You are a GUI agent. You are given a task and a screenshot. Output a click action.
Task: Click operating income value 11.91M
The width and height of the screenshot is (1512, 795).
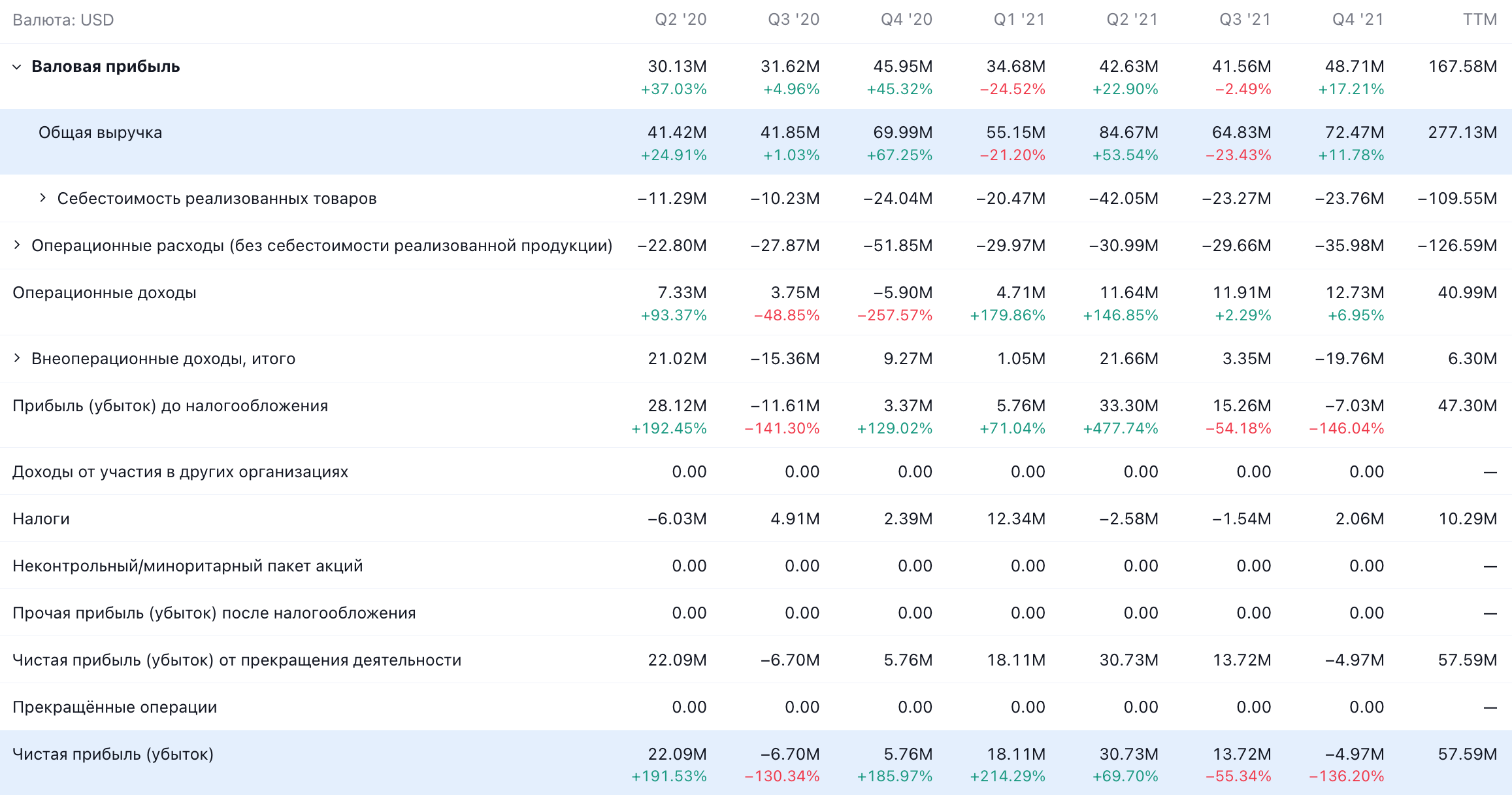(x=1242, y=293)
